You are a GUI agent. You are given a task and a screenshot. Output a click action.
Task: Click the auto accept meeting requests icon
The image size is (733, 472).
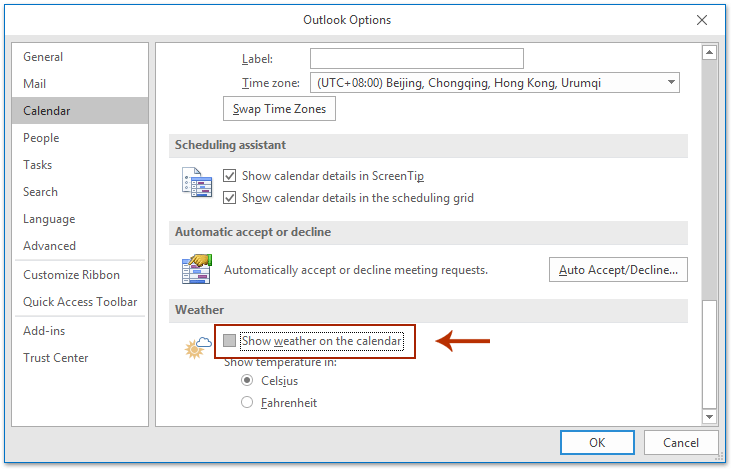click(x=197, y=269)
